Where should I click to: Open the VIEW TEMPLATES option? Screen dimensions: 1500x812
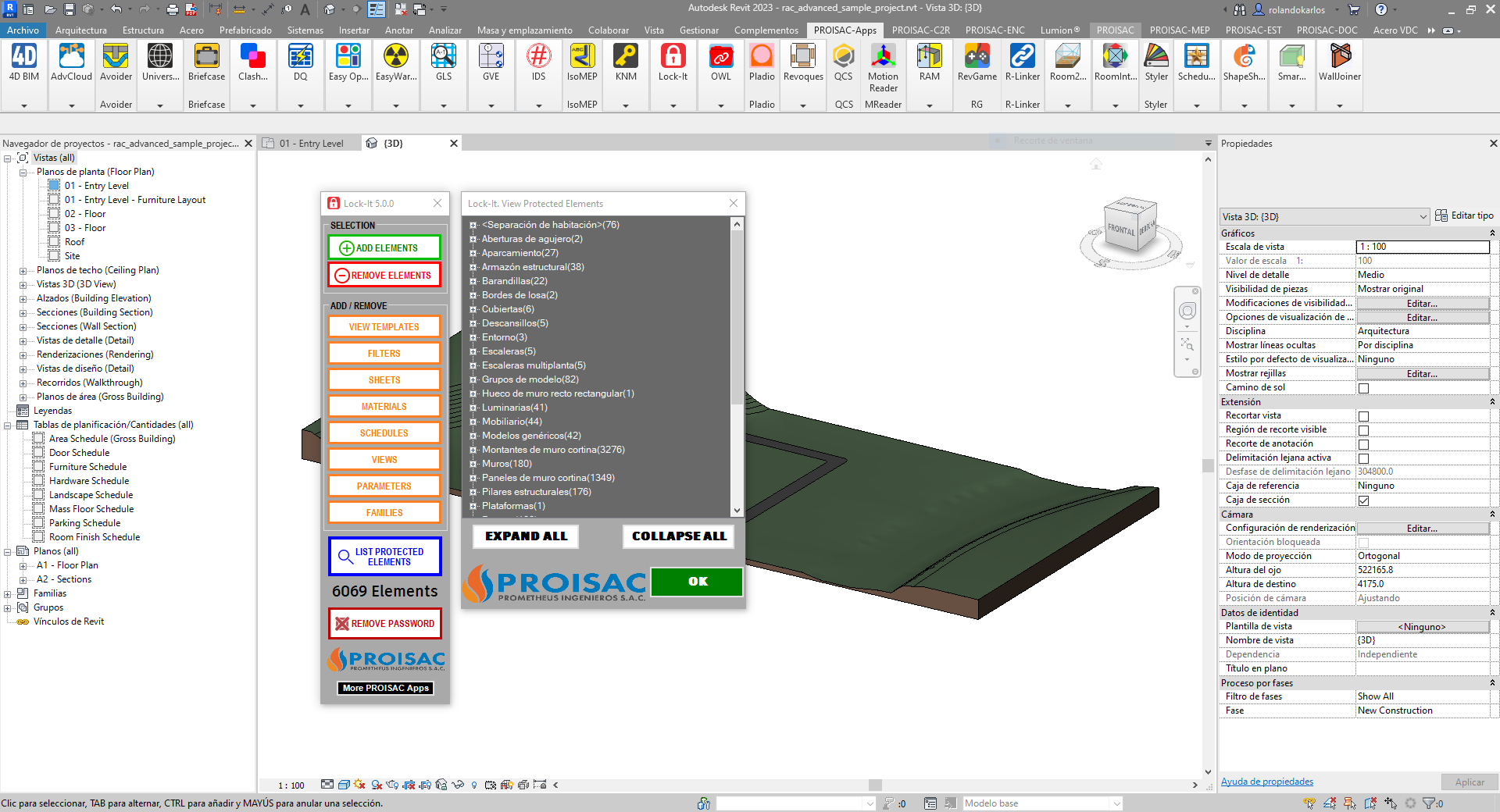(x=384, y=327)
